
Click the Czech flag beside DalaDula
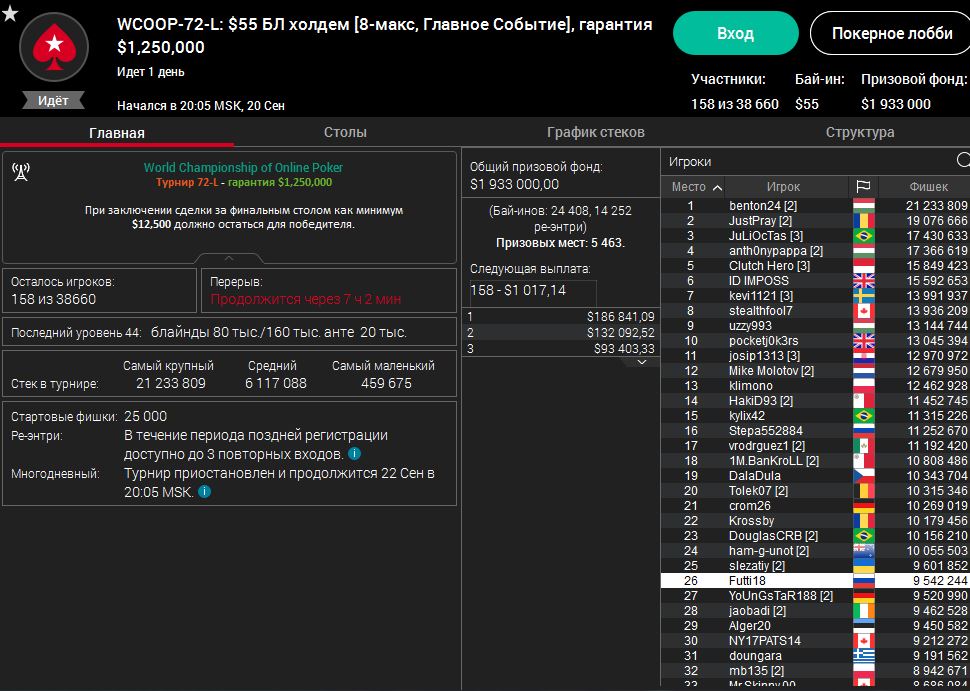pos(864,476)
